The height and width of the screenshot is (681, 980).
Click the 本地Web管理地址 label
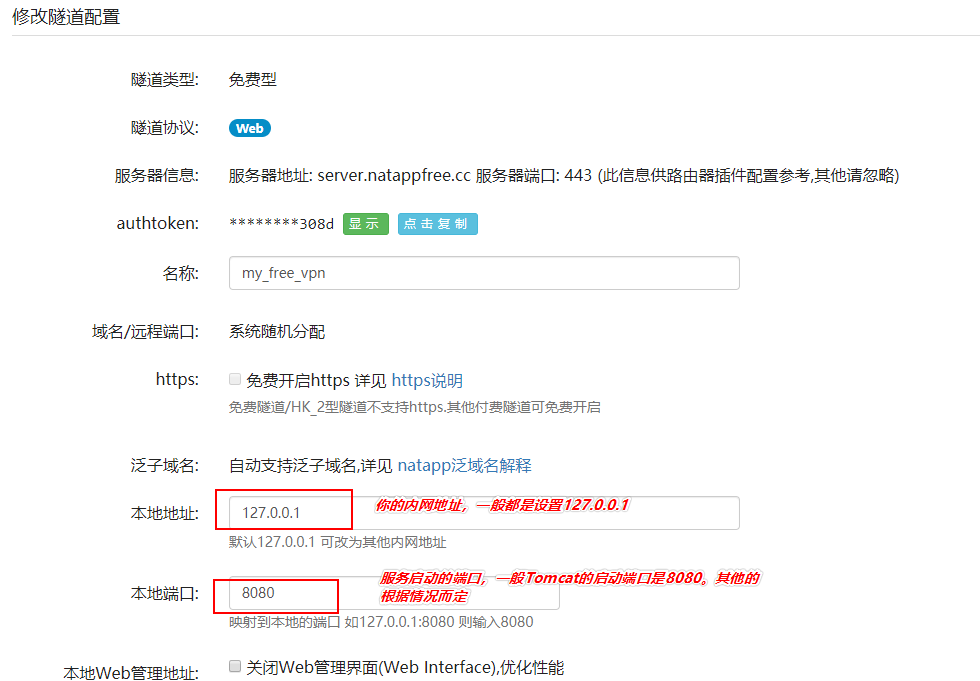(131, 672)
